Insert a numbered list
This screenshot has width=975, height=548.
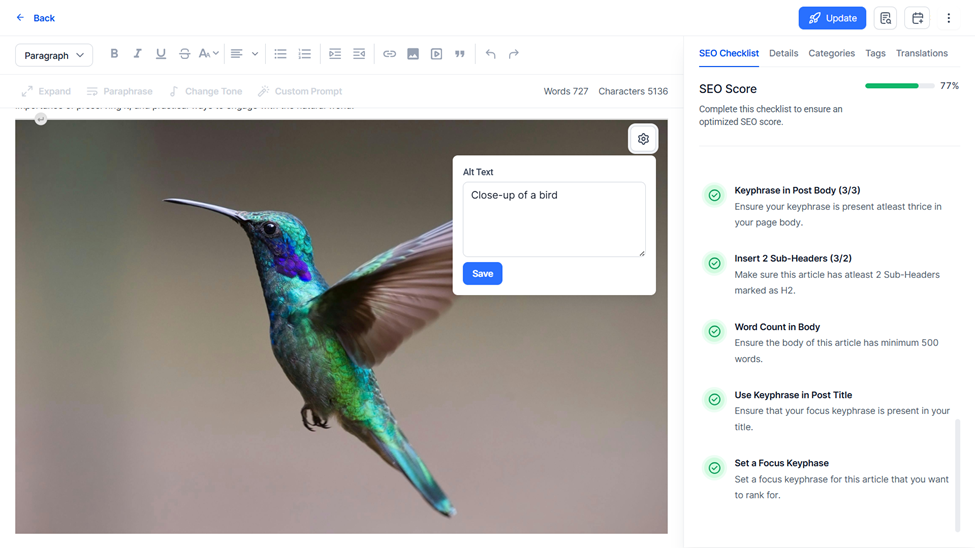pyautogui.click(x=305, y=53)
